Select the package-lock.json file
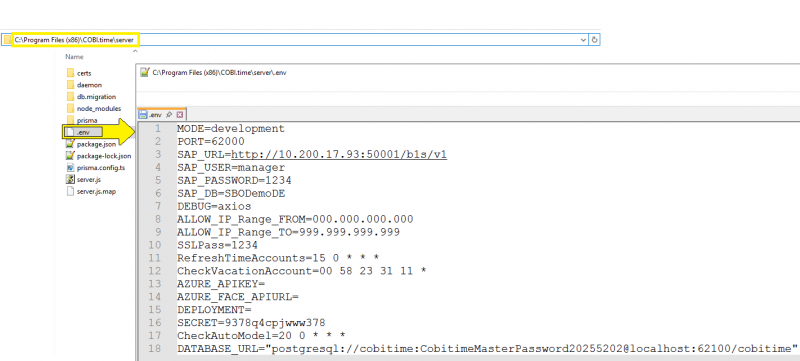Screen dimensions: 800x361 click(x=98, y=156)
